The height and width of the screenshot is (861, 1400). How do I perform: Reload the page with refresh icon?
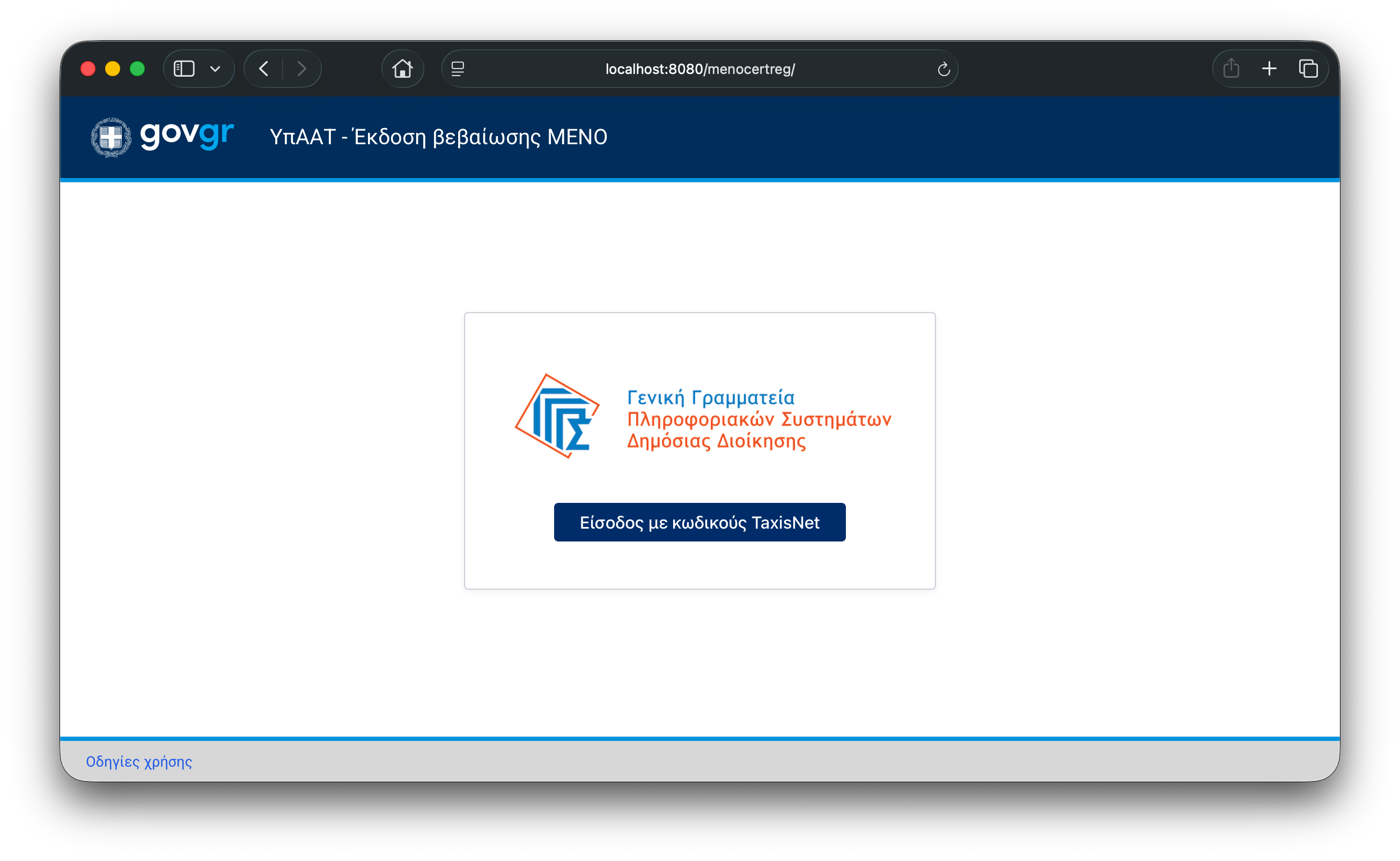click(943, 70)
